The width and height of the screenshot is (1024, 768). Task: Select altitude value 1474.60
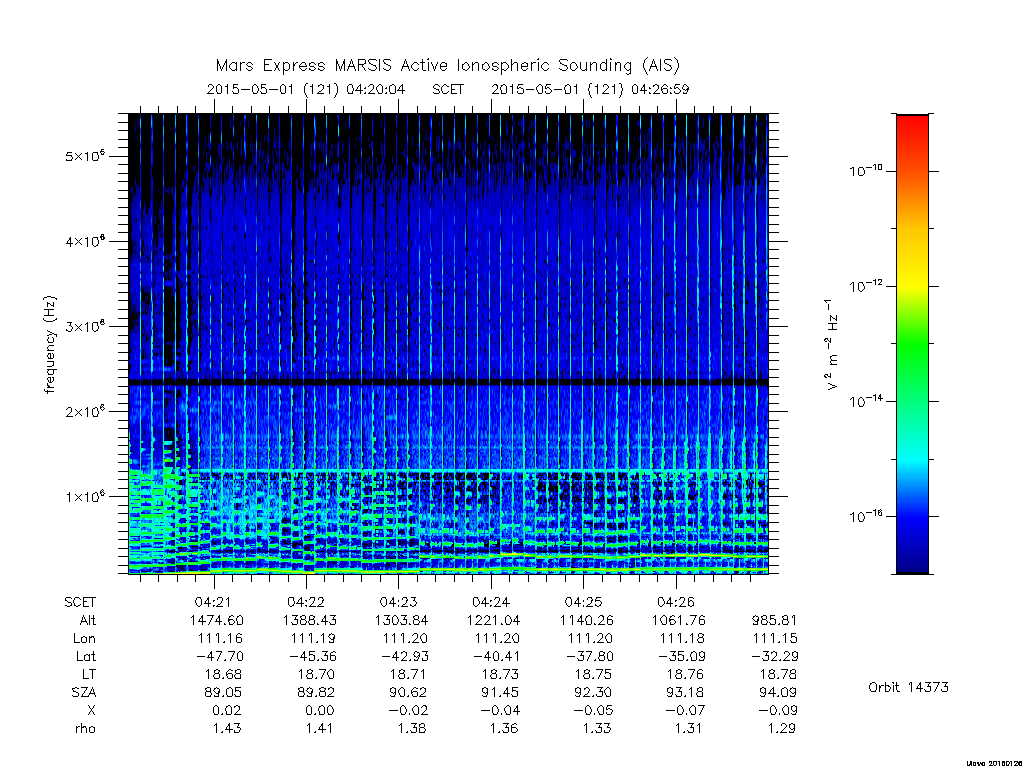(x=217, y=620)
